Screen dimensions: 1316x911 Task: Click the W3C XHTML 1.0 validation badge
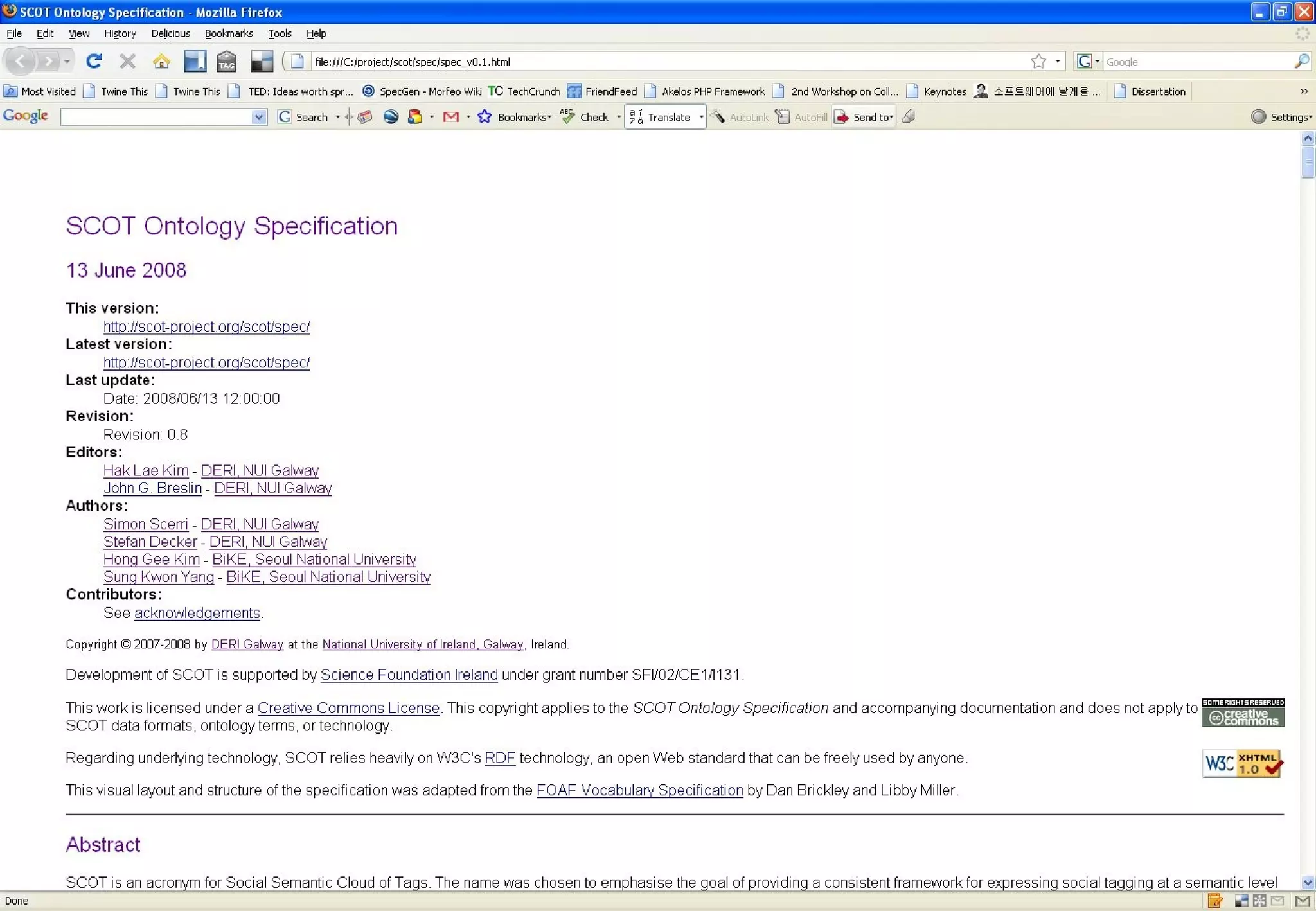click(1242, 764)
